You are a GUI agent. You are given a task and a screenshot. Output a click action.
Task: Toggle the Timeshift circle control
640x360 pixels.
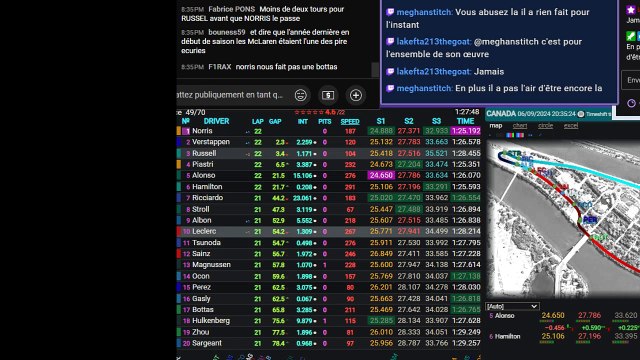[581, 114]
